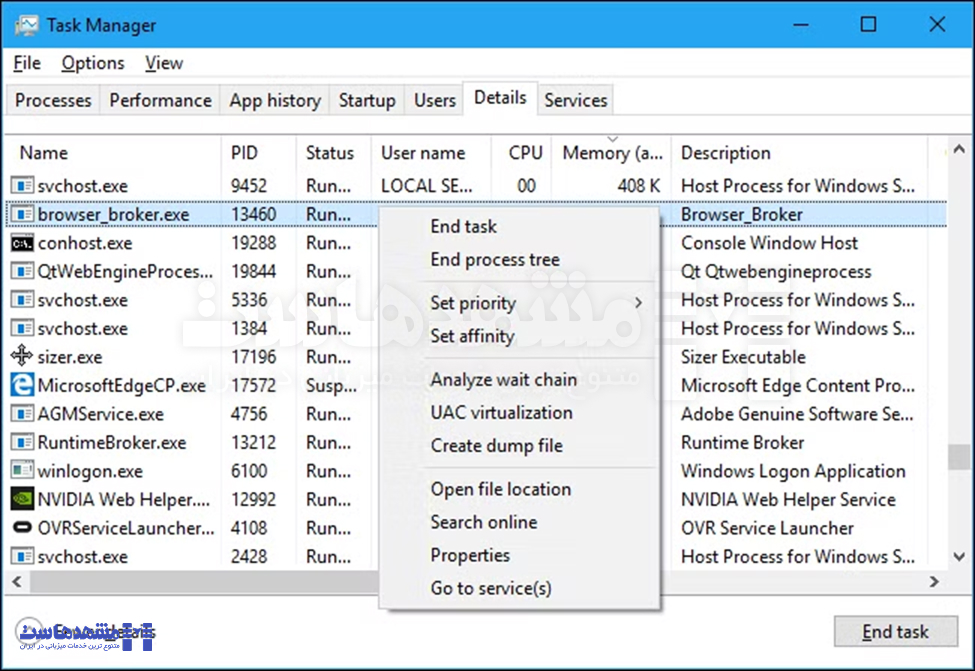Sort by the PID column header
The width and height of the screenshot is (975, 671).
(x=259, y=153)
